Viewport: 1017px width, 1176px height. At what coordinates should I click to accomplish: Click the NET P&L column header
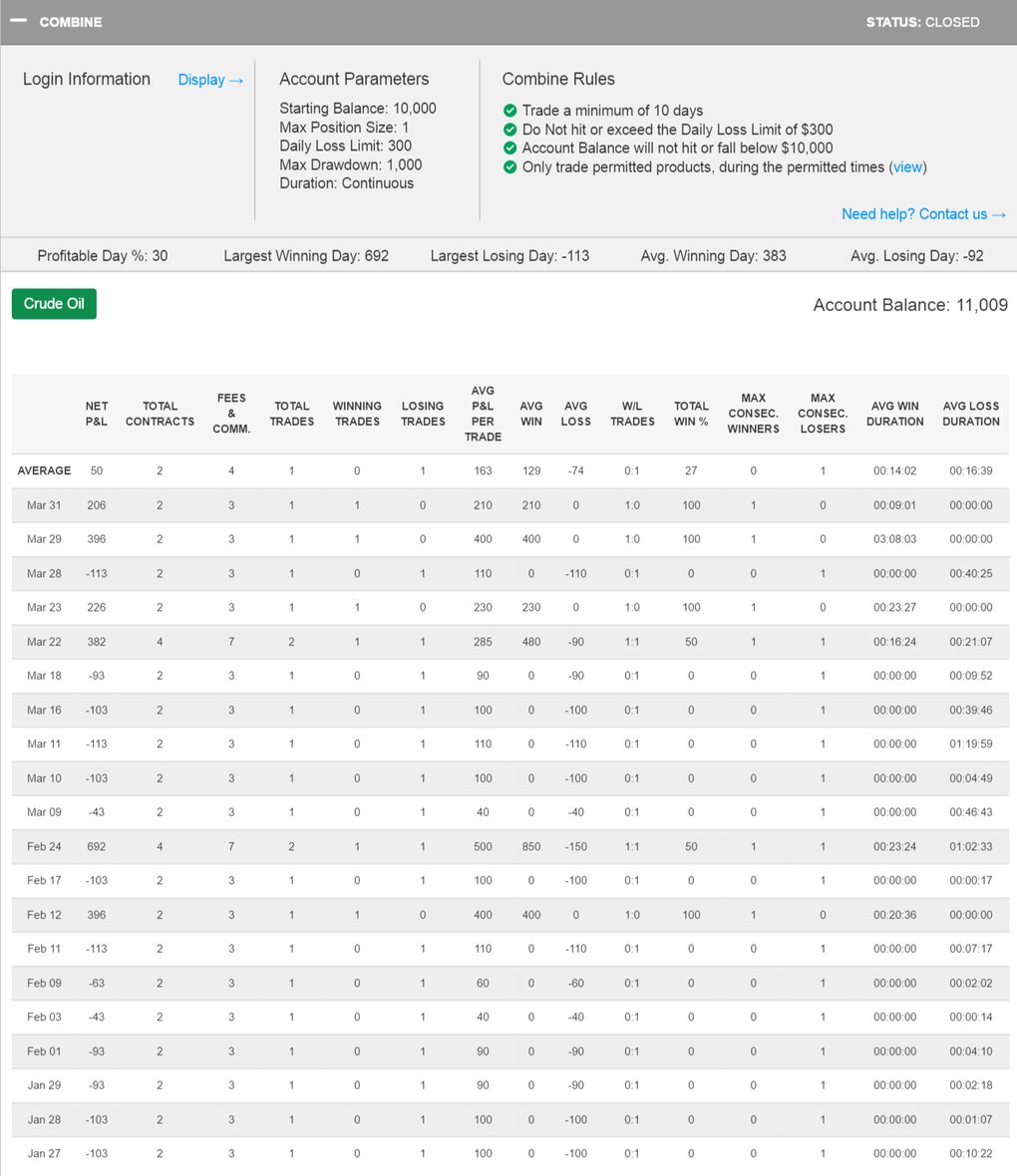pos(97,414)
